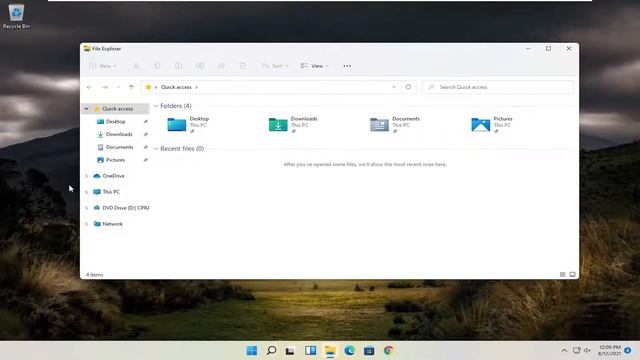
Task: Open the View dropdown menu
Action: (314, 66)
